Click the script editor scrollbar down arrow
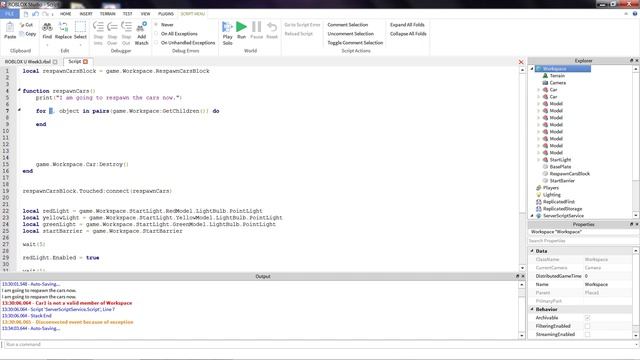Image resolution: width=640 pixels, height=360 pixels. pos(522,268)
